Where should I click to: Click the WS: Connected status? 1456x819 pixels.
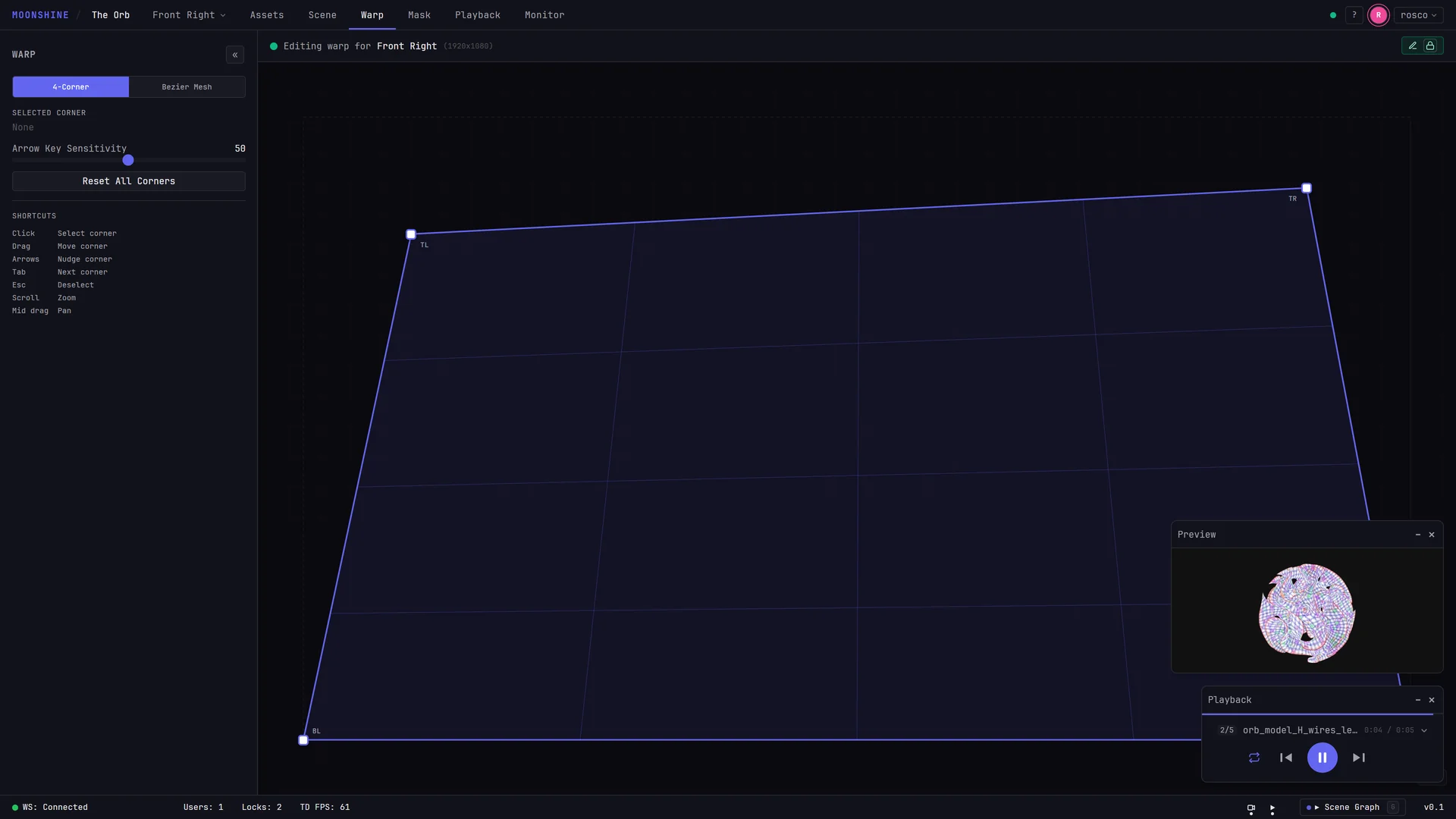[50, 808]
